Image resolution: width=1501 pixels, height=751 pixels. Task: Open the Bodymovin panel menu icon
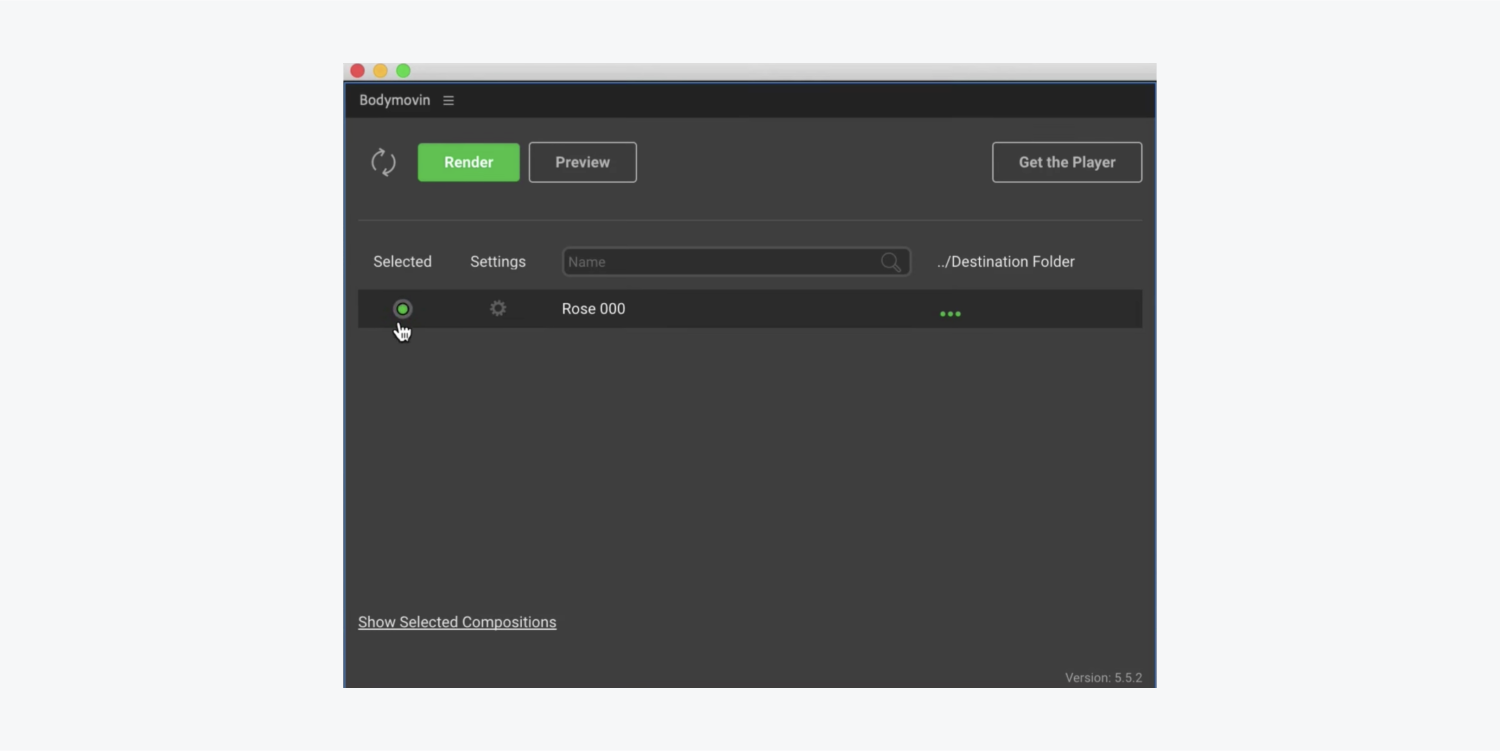(448, 100)
